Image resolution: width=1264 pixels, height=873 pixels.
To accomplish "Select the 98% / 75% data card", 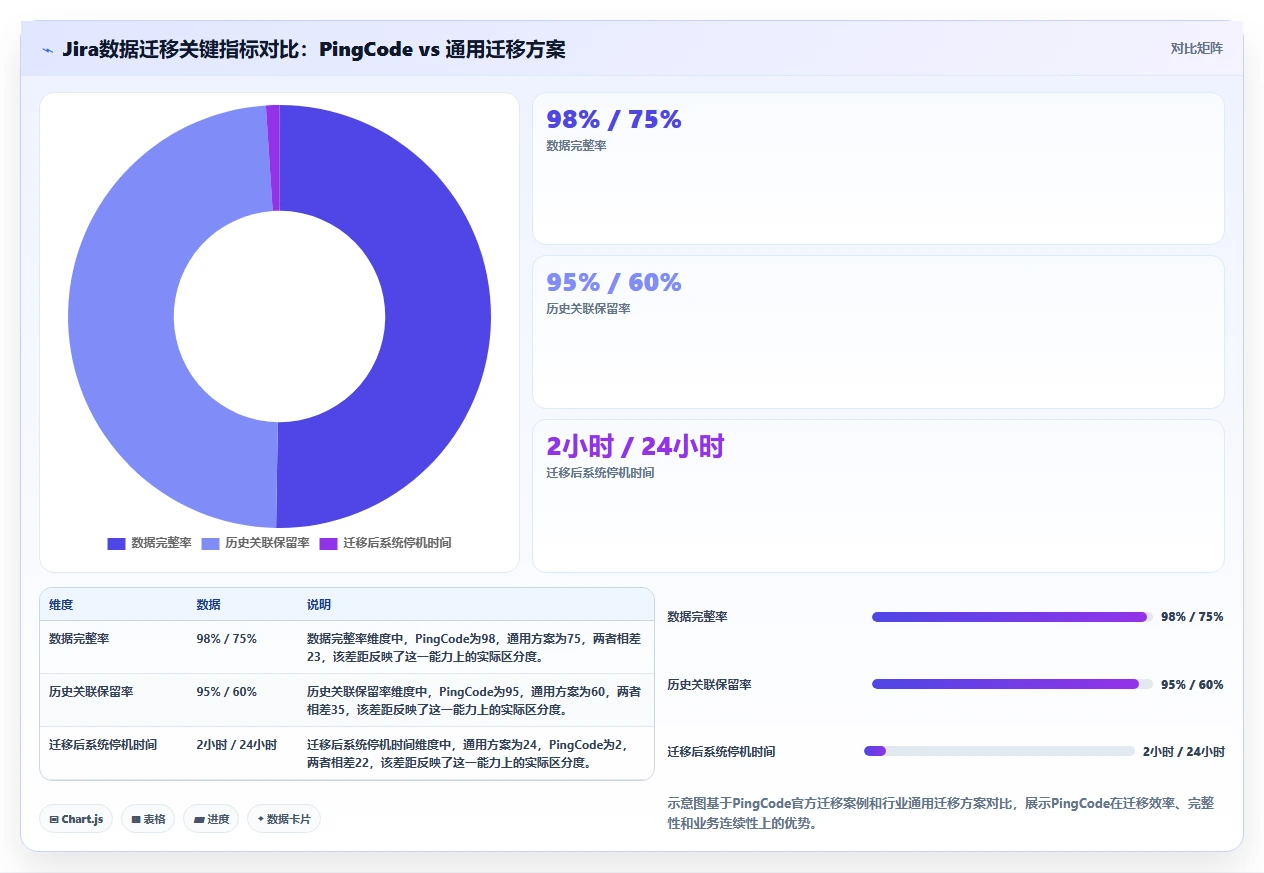I will [x=878, y=168].
